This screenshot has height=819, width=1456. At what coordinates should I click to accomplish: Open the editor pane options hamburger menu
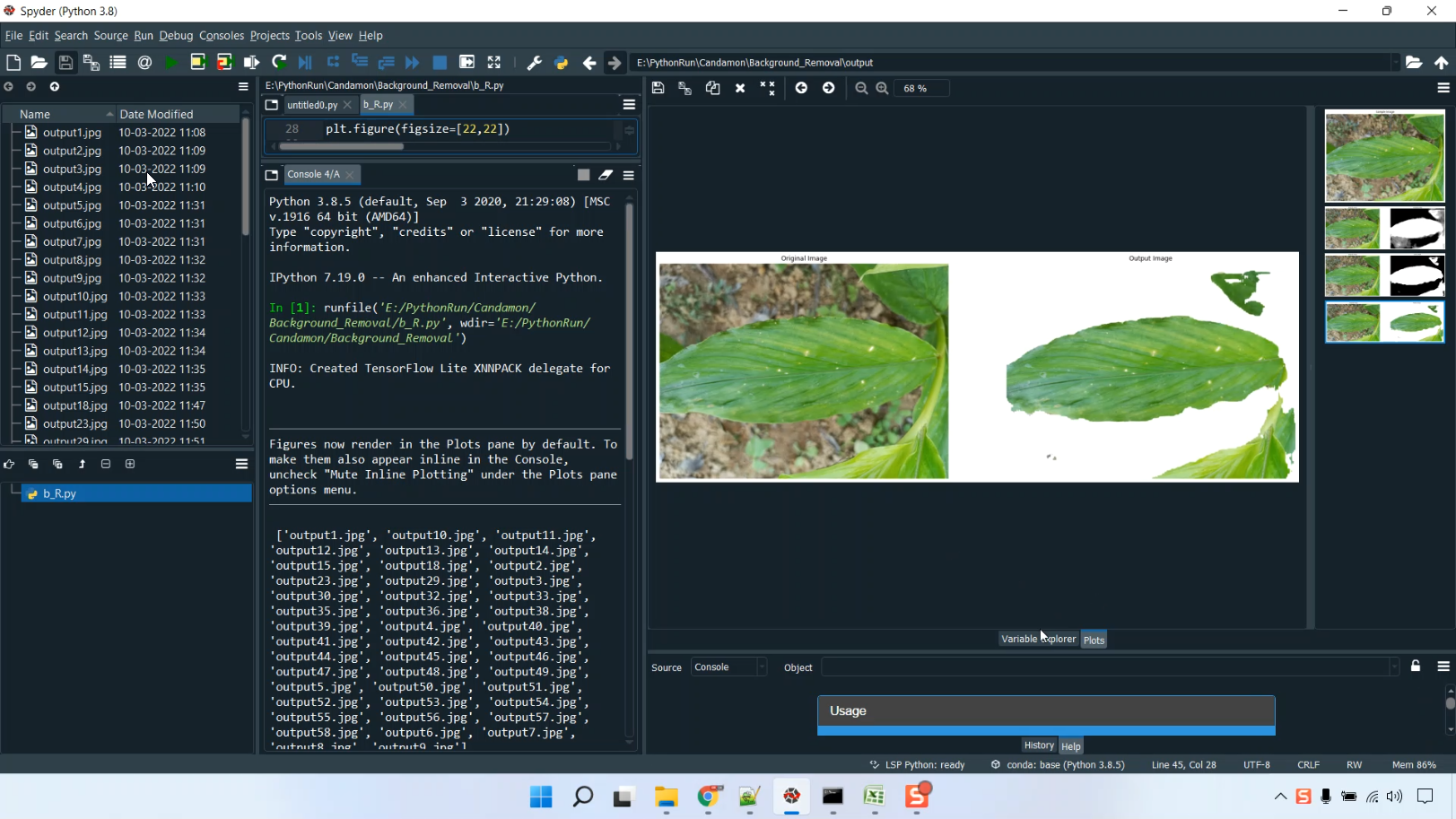[629, 105]
